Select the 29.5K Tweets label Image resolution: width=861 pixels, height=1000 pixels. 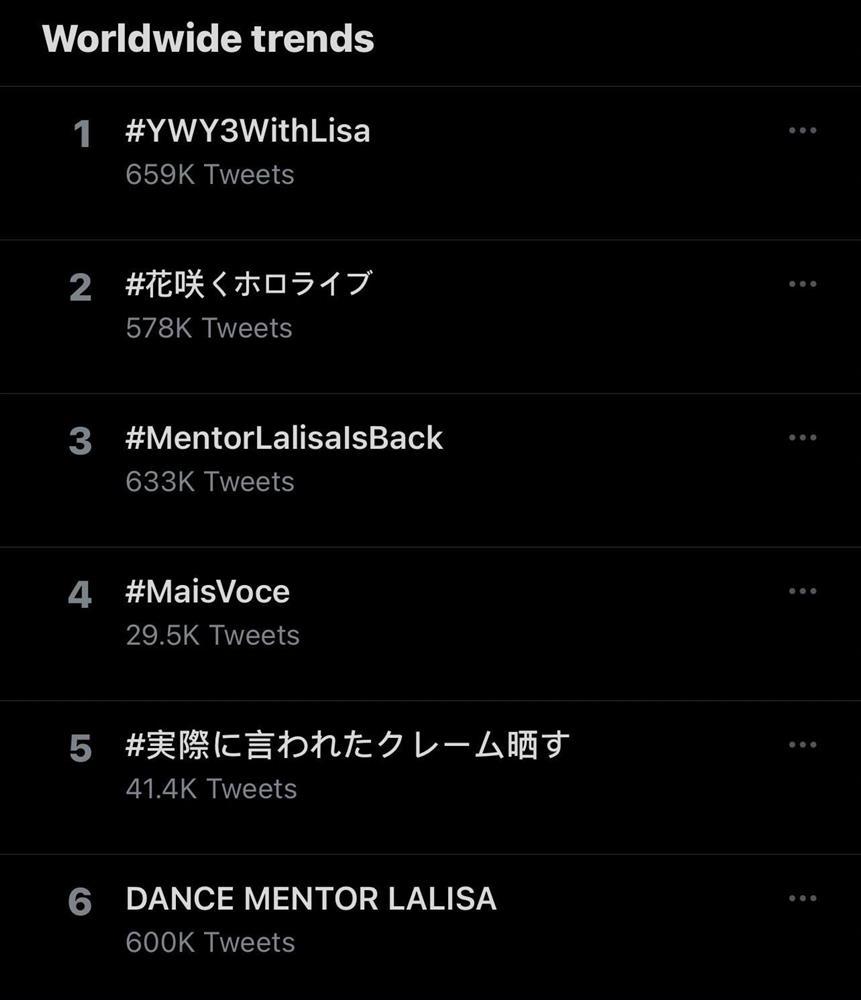(x=213, y=635)
